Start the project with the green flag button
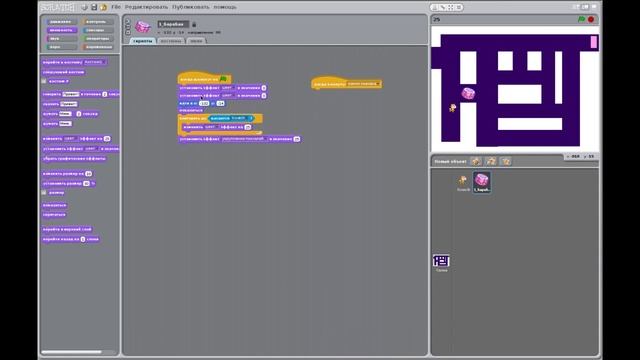 581,19
